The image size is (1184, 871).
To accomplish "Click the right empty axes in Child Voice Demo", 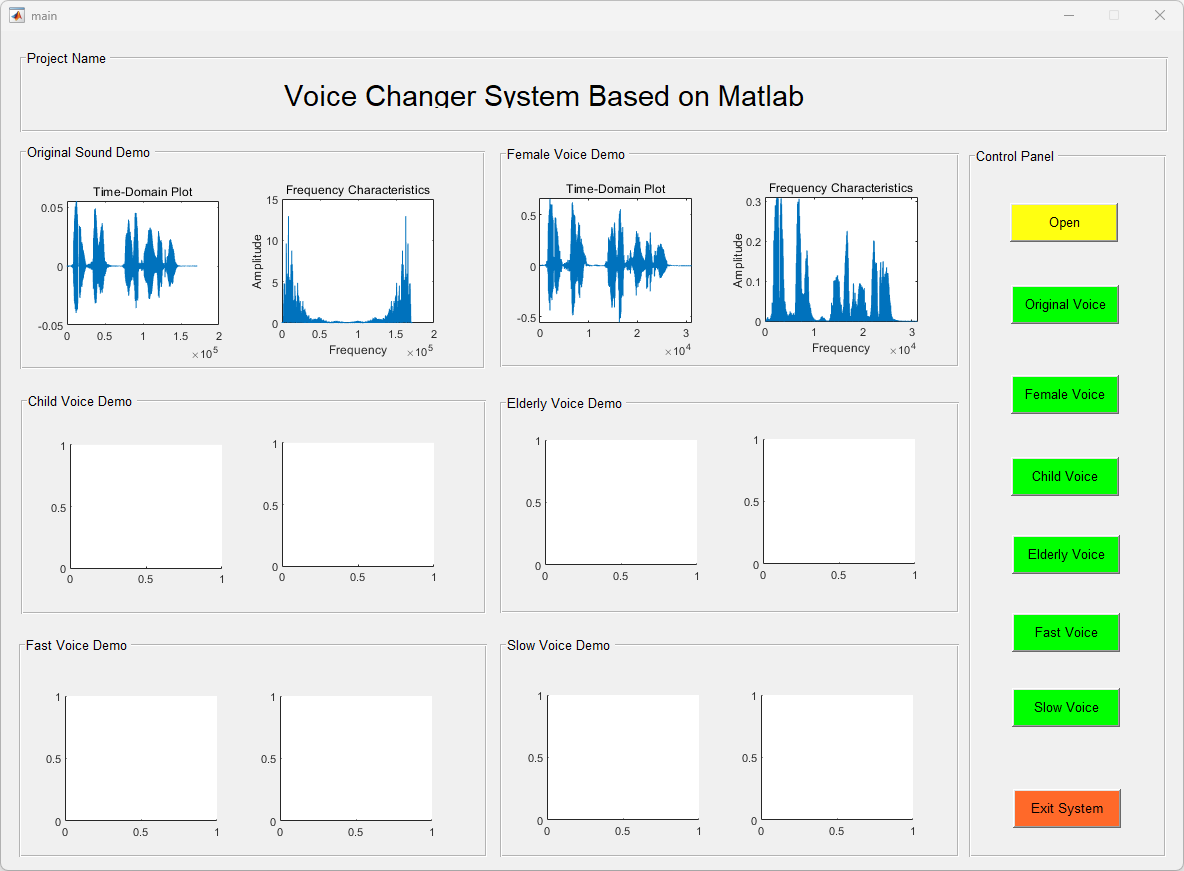I will tap(358, 504).
